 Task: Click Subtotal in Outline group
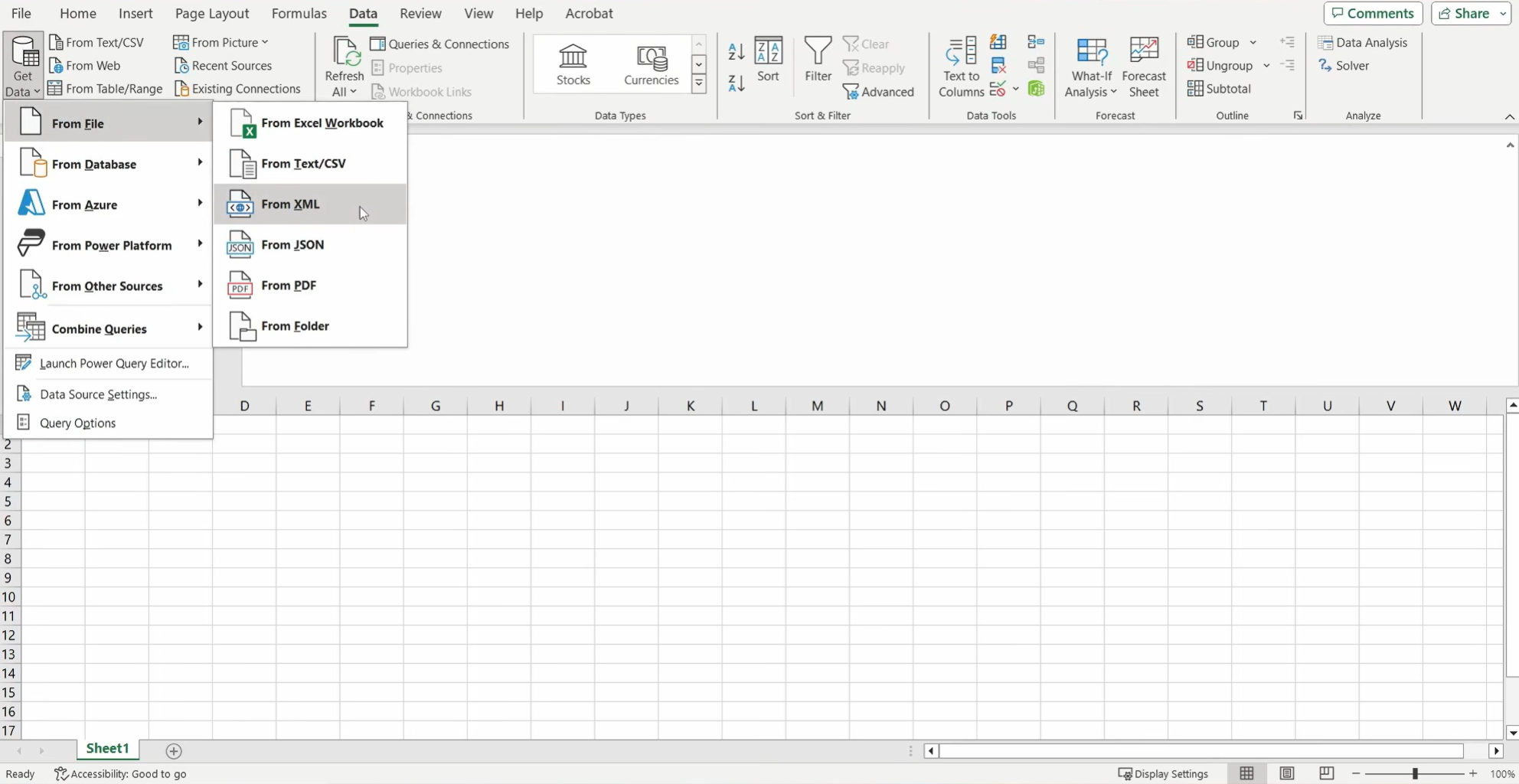click(1220, 89)
